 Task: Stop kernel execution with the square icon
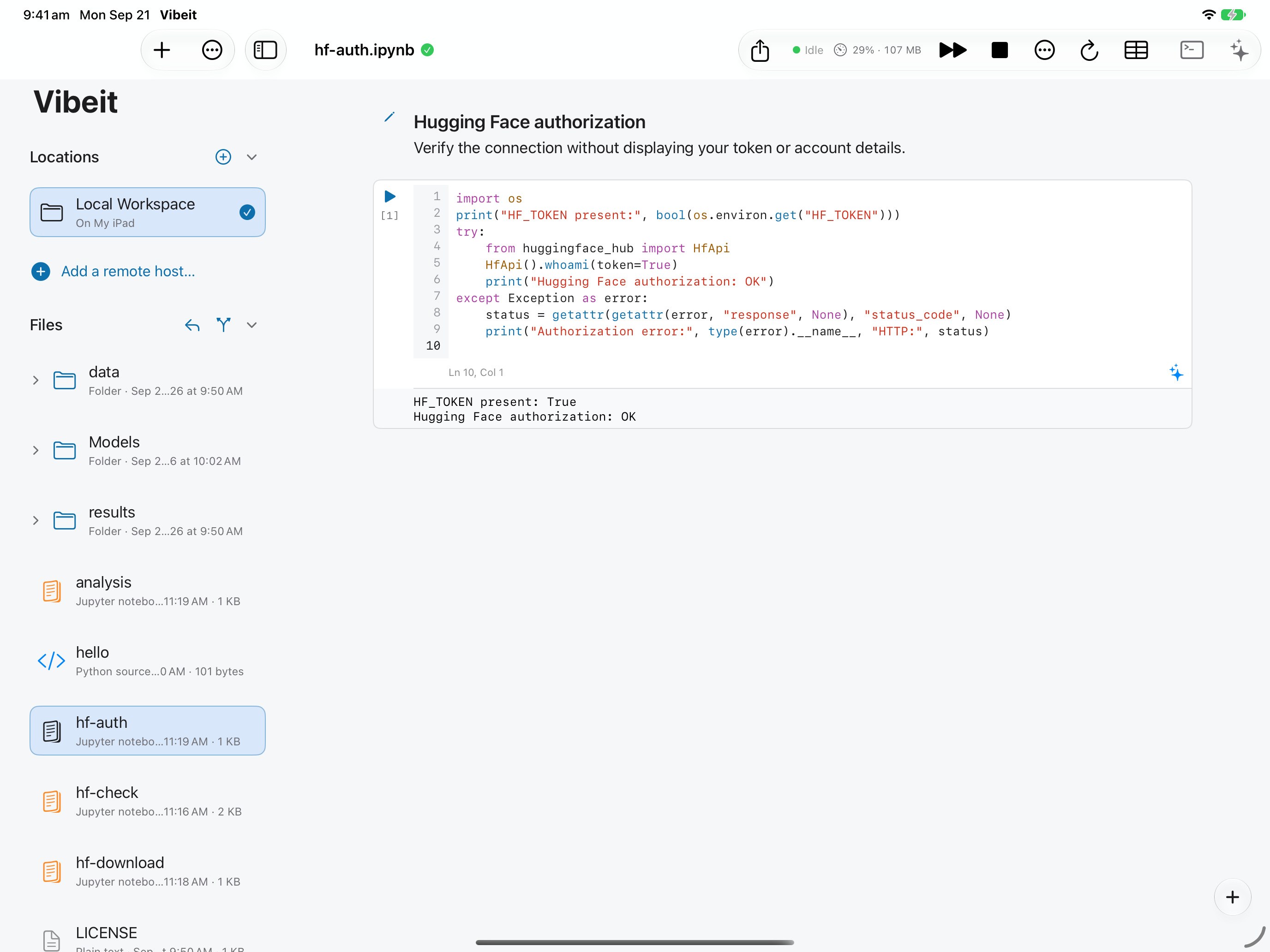coord(999,50)
